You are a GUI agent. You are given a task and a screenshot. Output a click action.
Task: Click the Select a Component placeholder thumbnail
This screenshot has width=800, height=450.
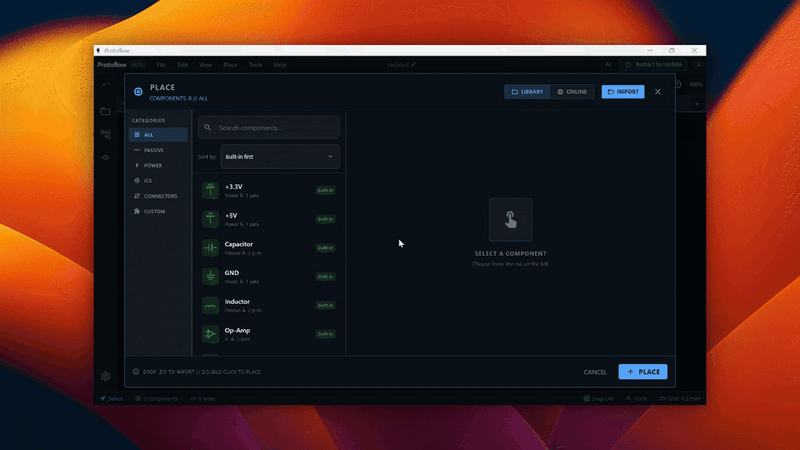(511, 220)
